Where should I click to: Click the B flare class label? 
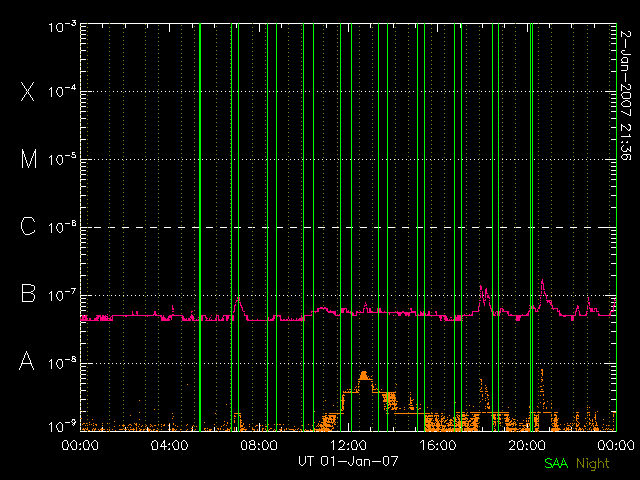[28, 293]
